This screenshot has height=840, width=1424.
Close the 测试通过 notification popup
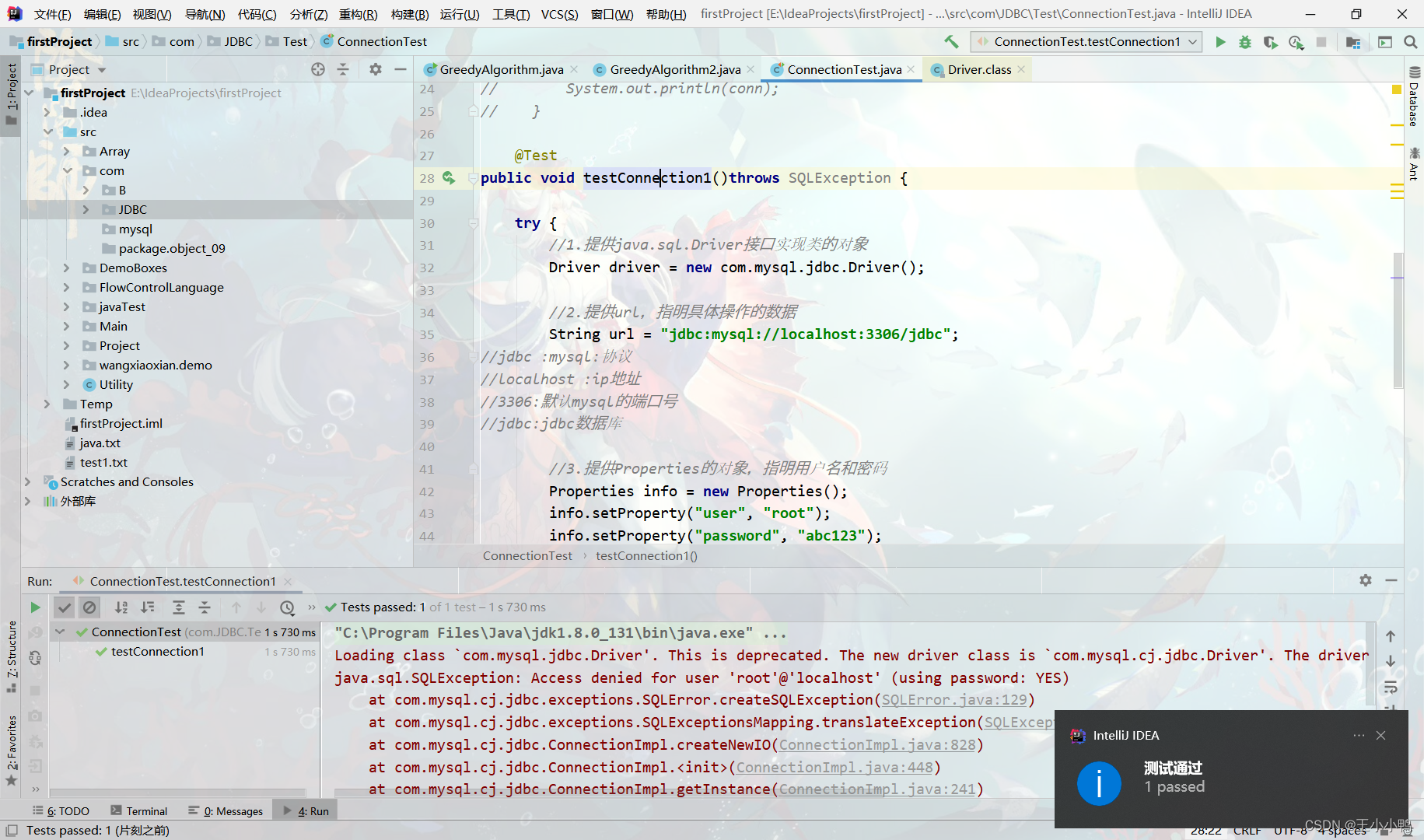coord(1380,736)
